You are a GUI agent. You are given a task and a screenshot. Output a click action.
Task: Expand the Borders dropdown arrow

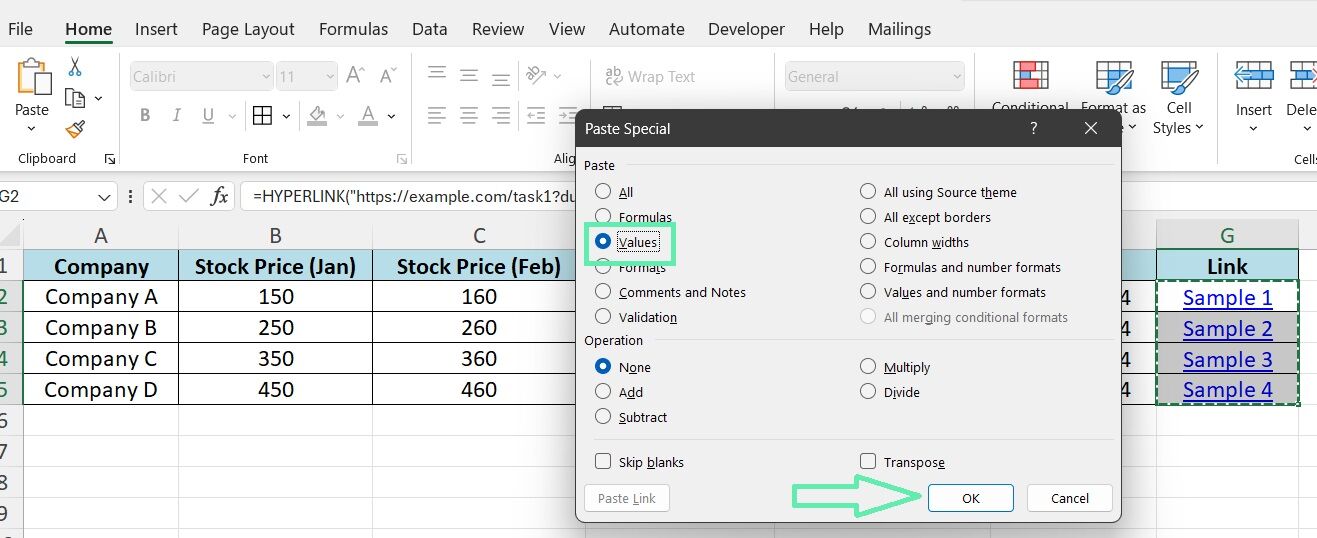tap(286, 116)
